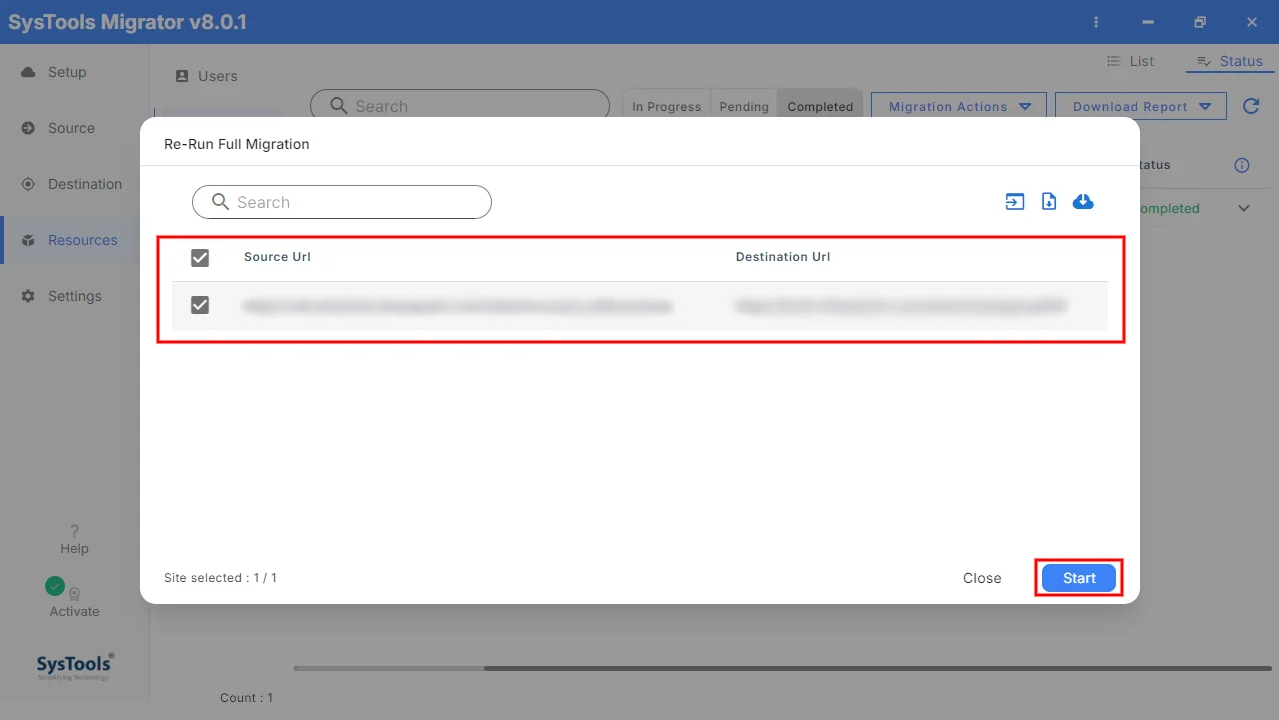The image size is (1279, 720).
Task: Click the Help question mark icon
Action: (x=74, y=531)
